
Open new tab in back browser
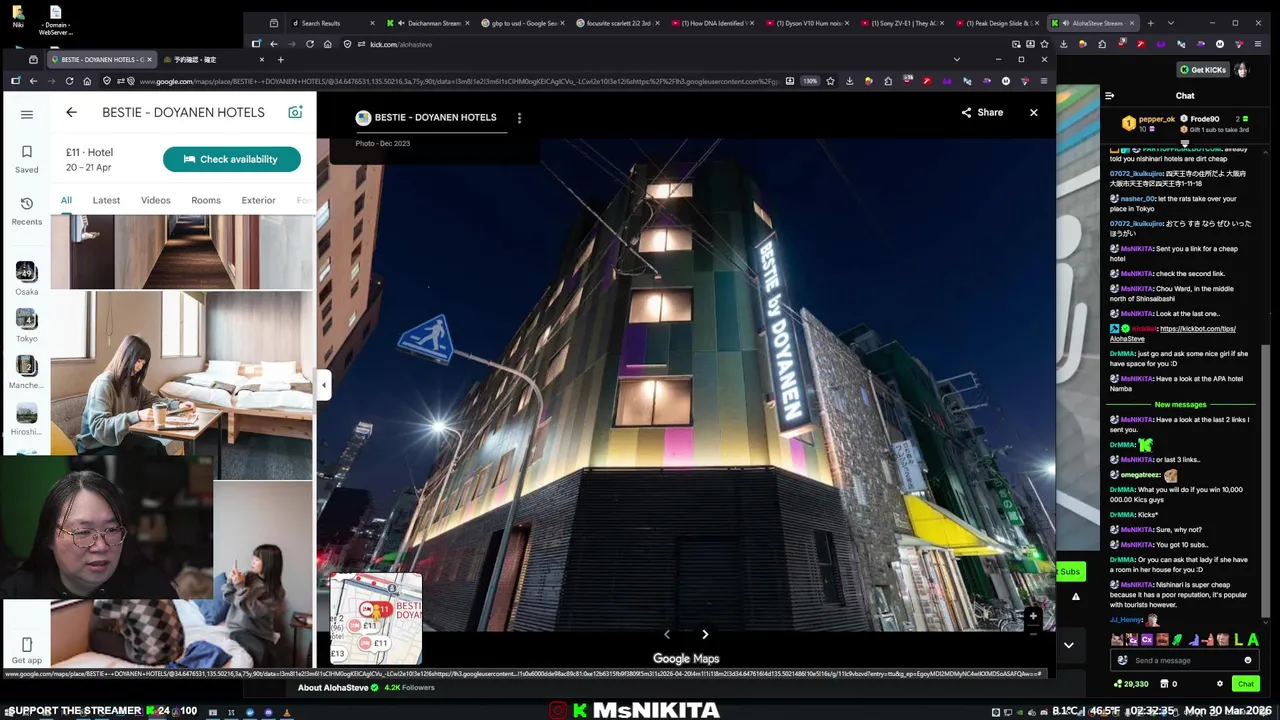[x=1151, y=23]
